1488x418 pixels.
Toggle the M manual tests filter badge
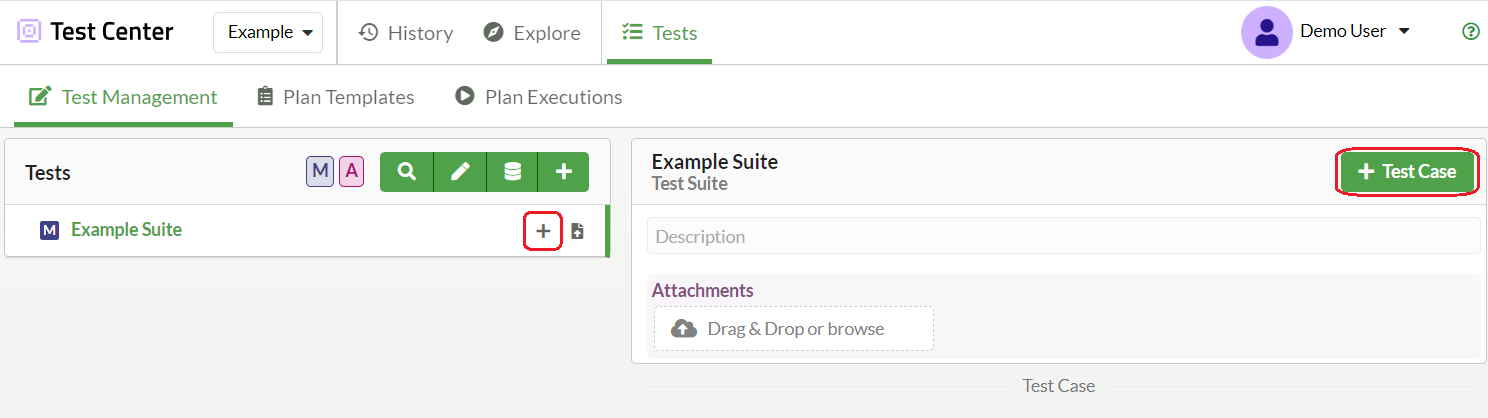click(320, 172)
